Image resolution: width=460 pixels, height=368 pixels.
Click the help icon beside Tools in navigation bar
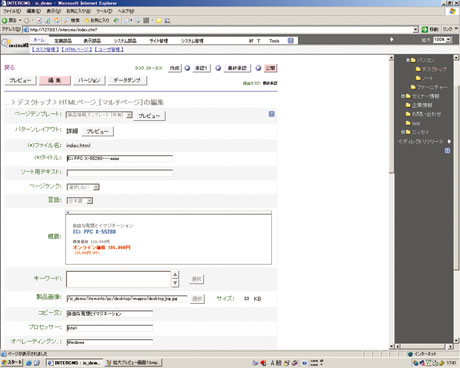coord(291,41)
